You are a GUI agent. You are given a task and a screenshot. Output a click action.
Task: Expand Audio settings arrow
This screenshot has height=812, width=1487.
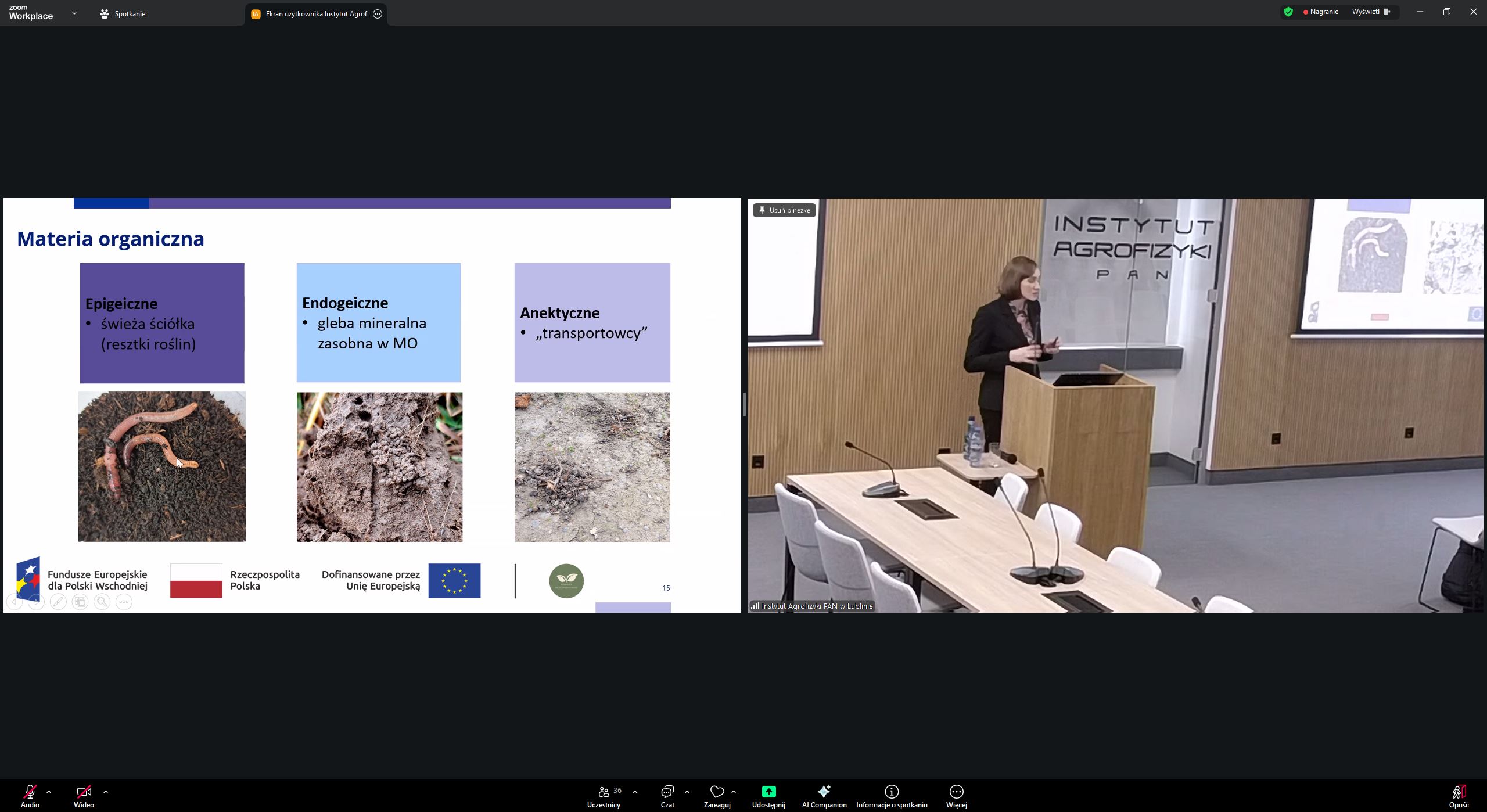[49, 791]
